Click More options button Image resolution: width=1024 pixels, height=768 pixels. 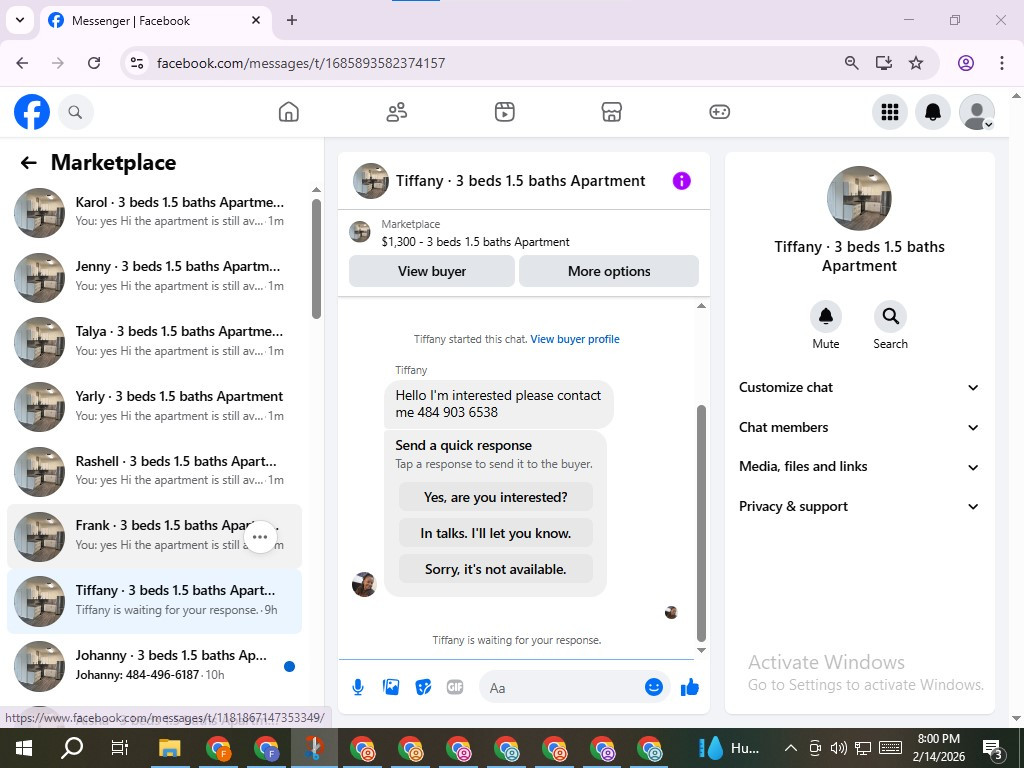609,271
